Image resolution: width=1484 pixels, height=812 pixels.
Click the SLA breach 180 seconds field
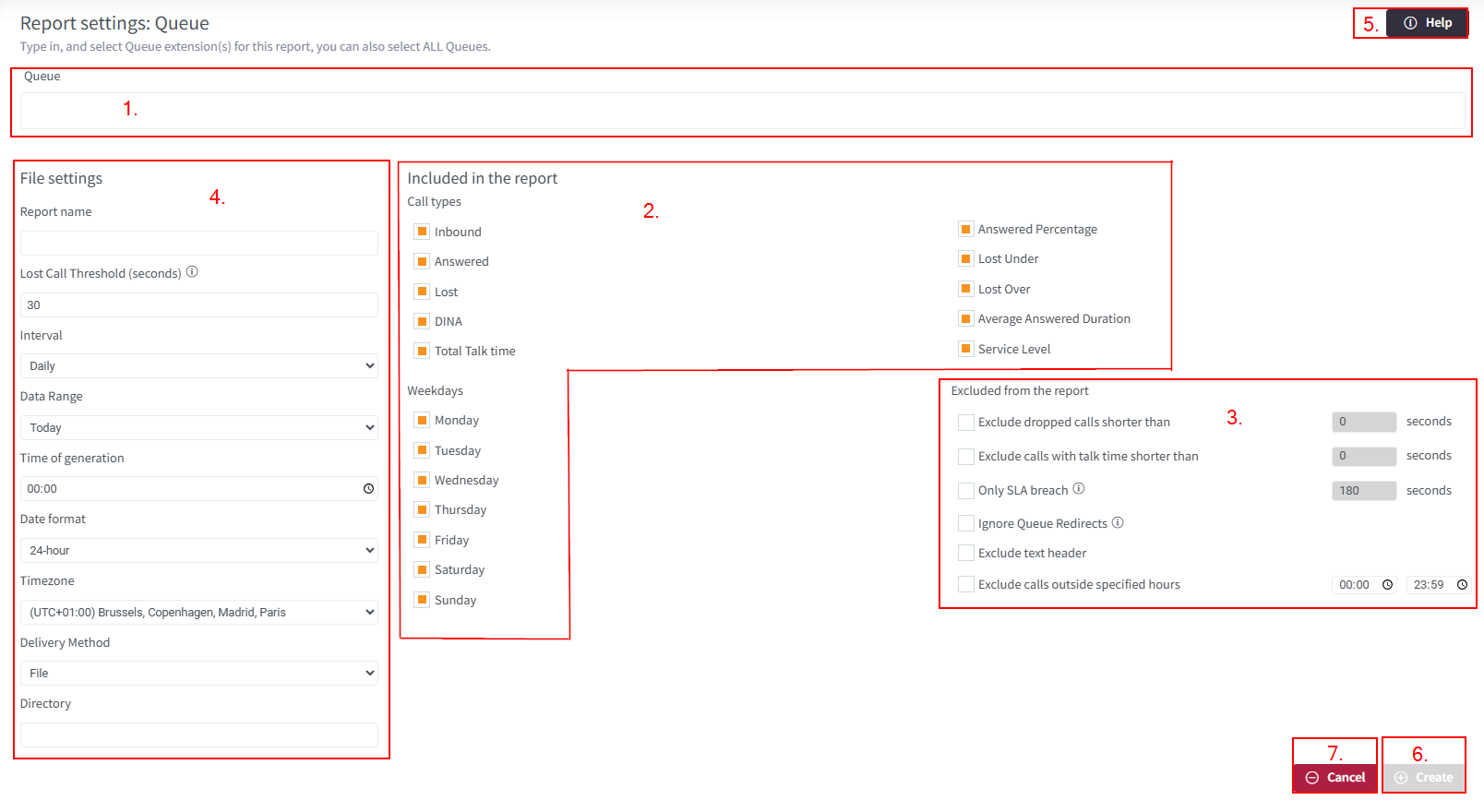point(1364,491)
